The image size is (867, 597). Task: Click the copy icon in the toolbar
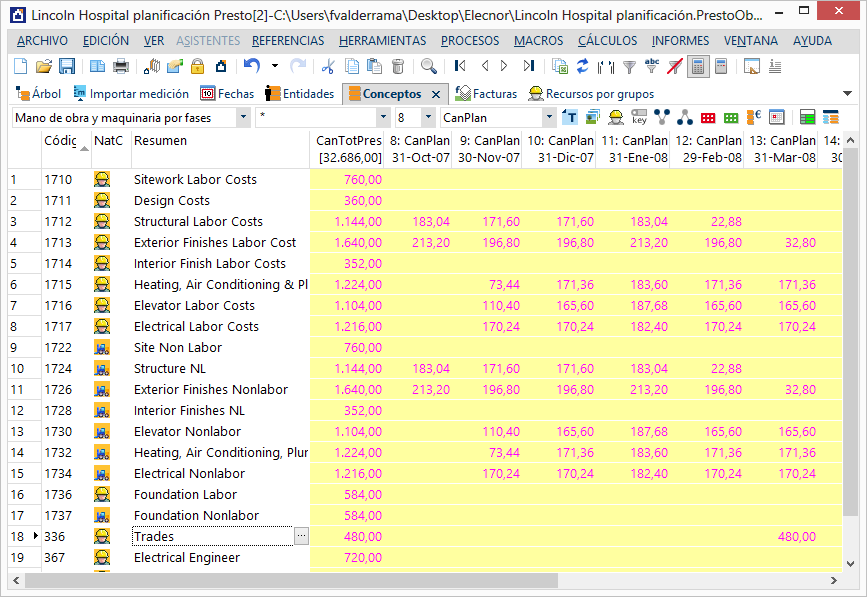pos(352,66)
